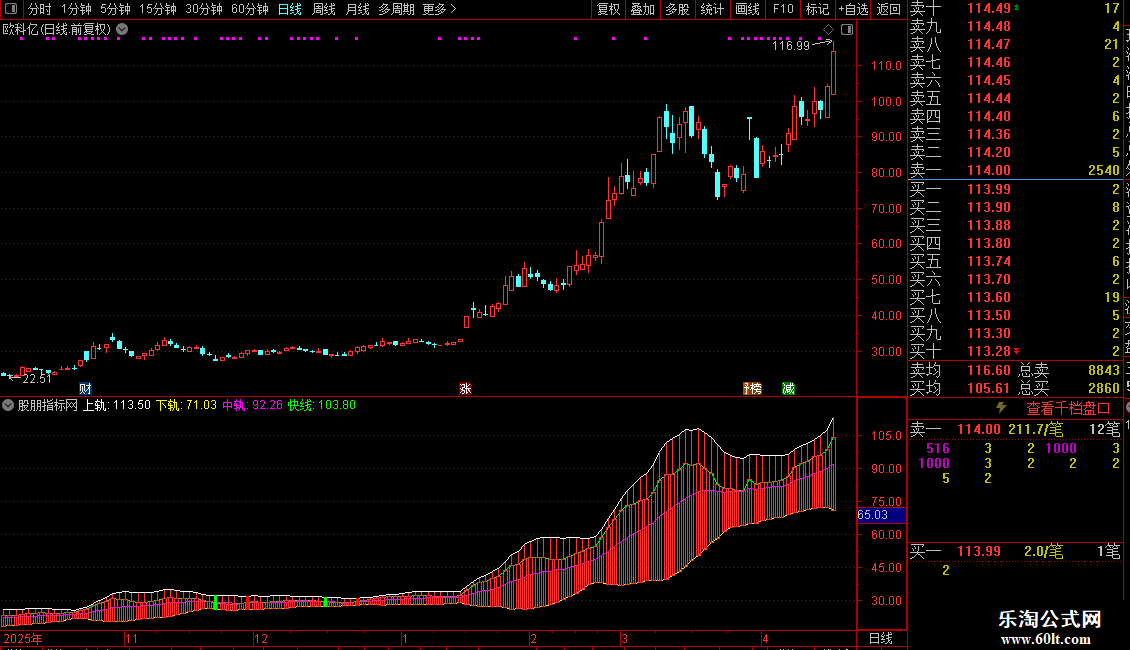The width and height of the screenshot is (1130, 650).
Task: Click the 返回 button
Action: [889, 9]
